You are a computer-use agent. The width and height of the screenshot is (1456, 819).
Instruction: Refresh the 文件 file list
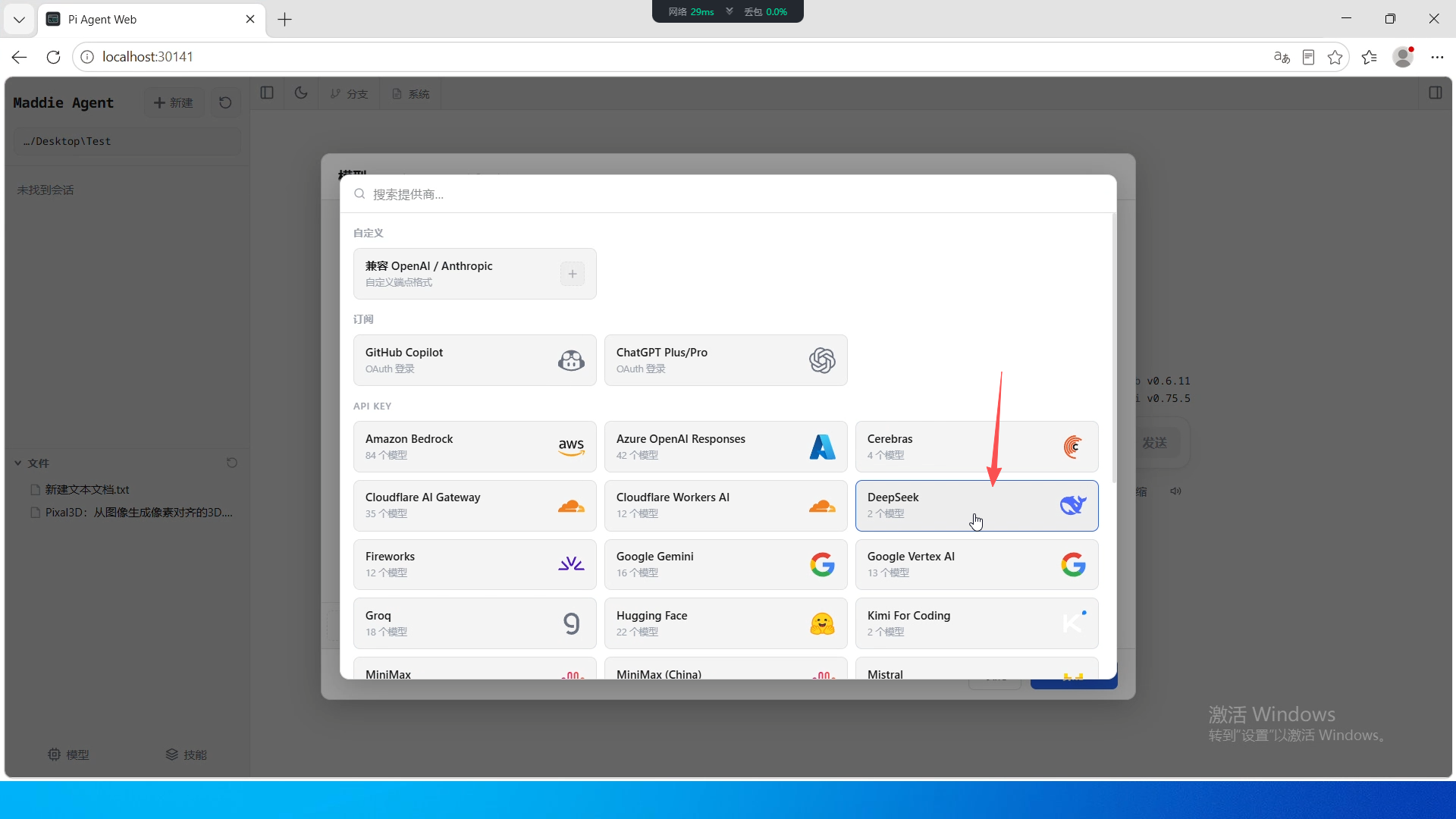click(x=232, y=463)
